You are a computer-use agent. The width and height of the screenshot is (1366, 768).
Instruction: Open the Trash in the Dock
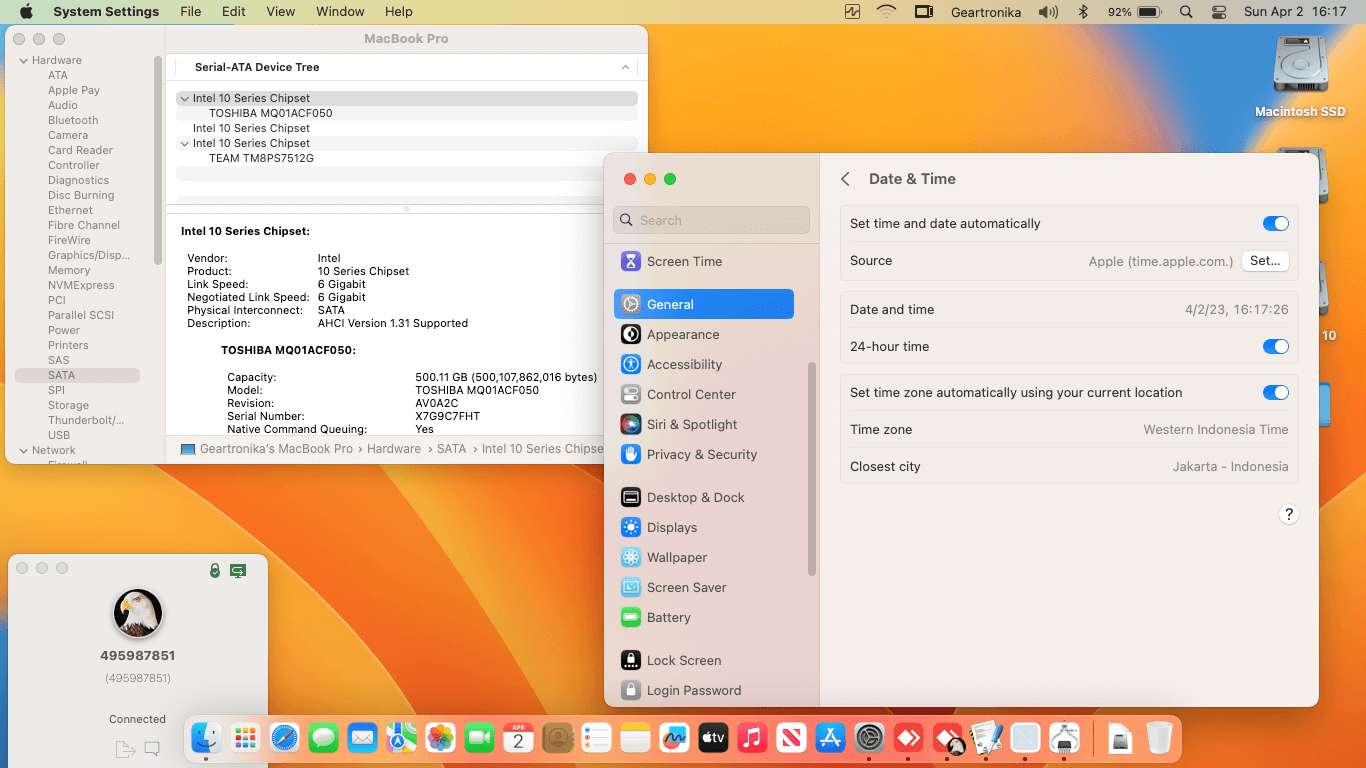pos(1159,739)
